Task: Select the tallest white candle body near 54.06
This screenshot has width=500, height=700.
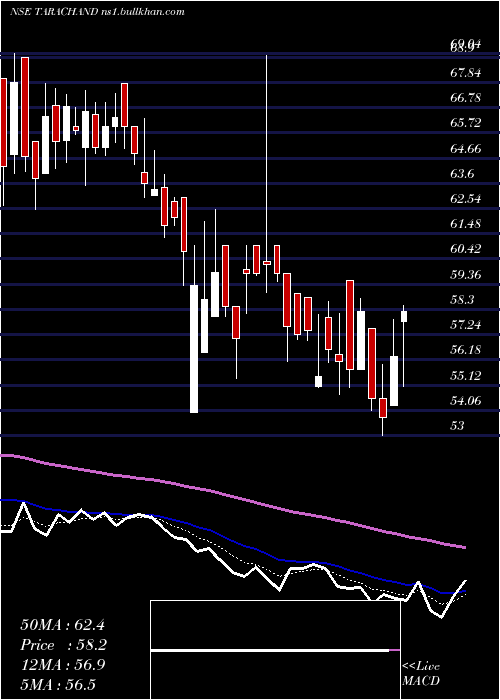Action: (x=194, y=349)
